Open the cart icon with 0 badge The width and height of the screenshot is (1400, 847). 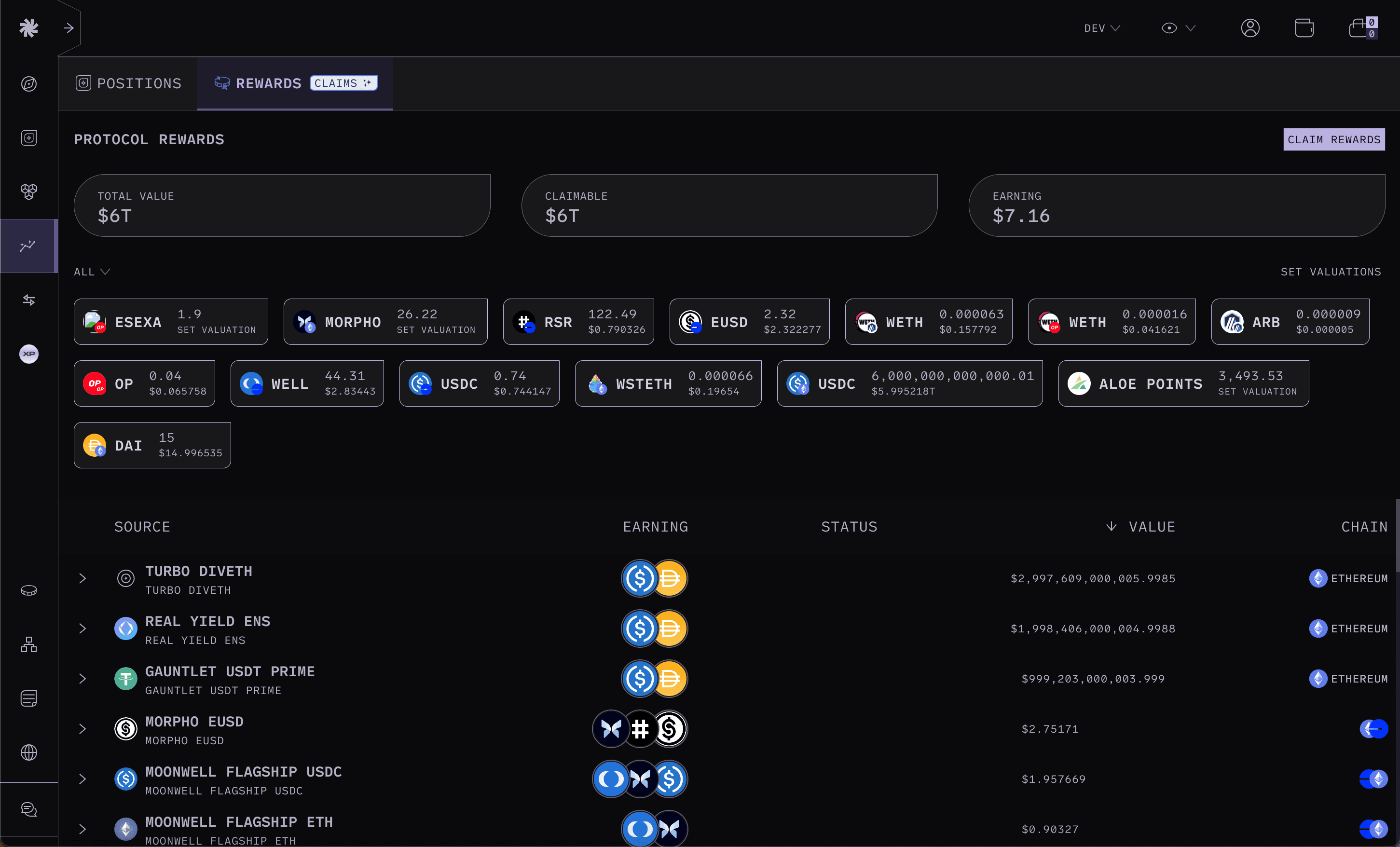(x=1362, y=27)
